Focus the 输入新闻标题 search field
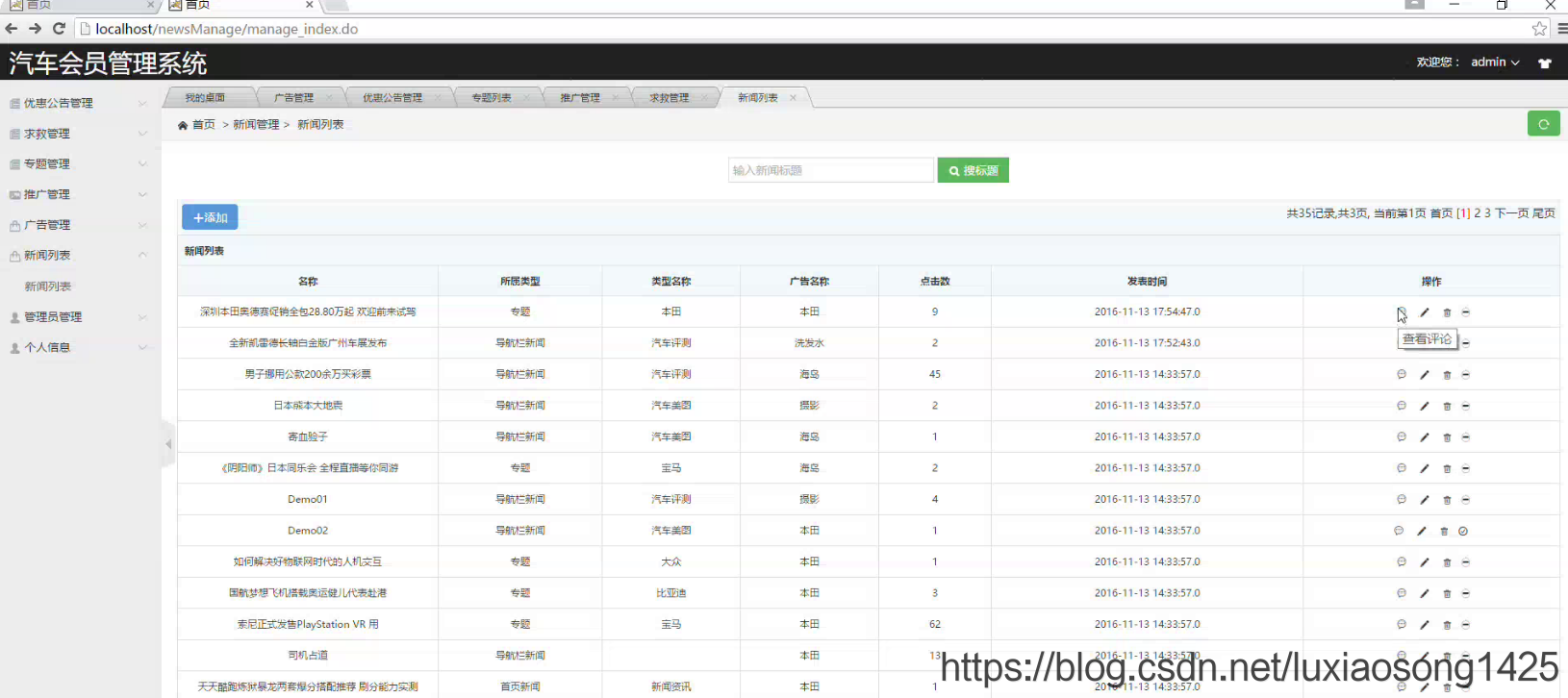This screenshot has width=1568, height=698. (831, 170)
